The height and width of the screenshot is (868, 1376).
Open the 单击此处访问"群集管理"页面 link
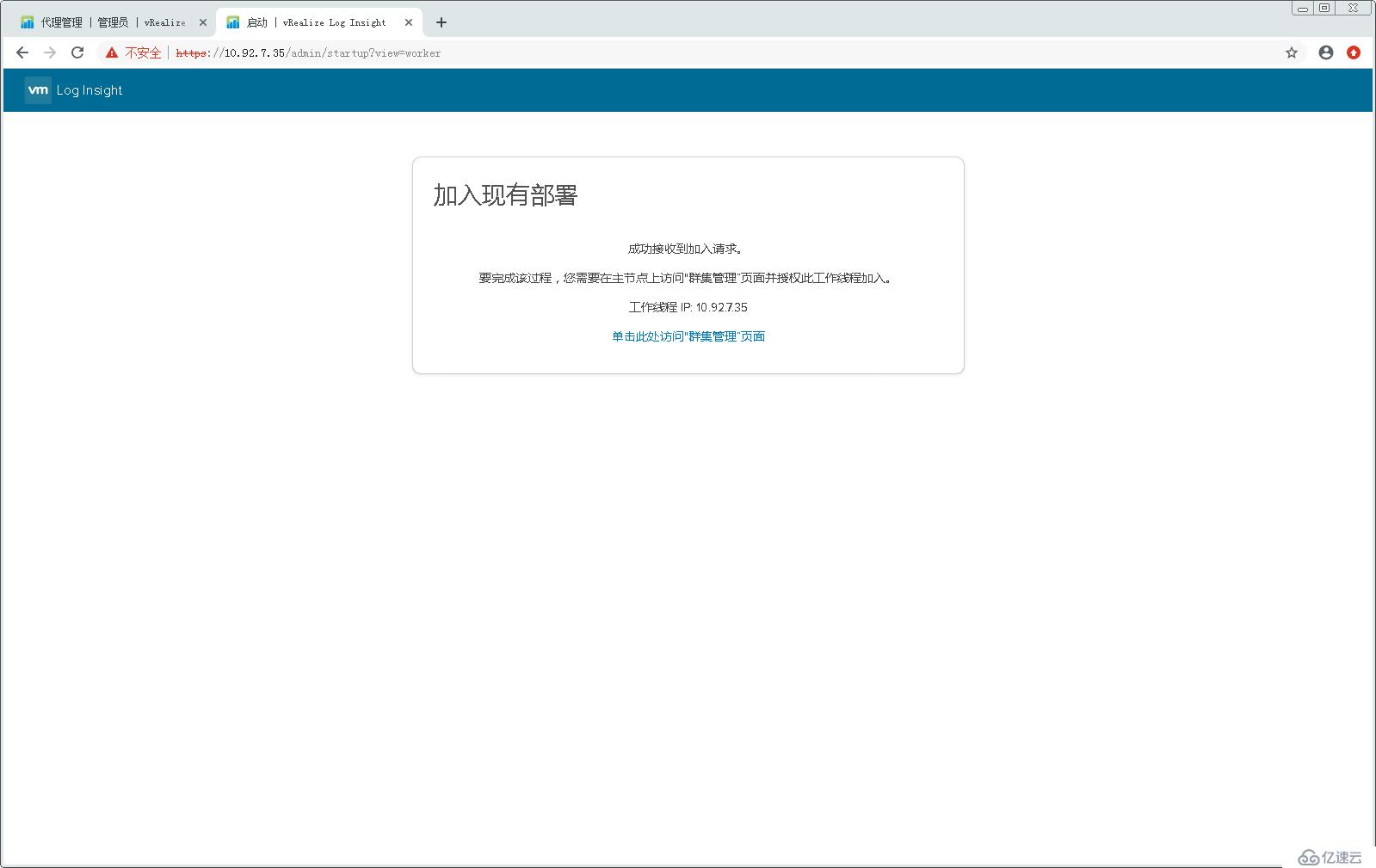[688, 336]
